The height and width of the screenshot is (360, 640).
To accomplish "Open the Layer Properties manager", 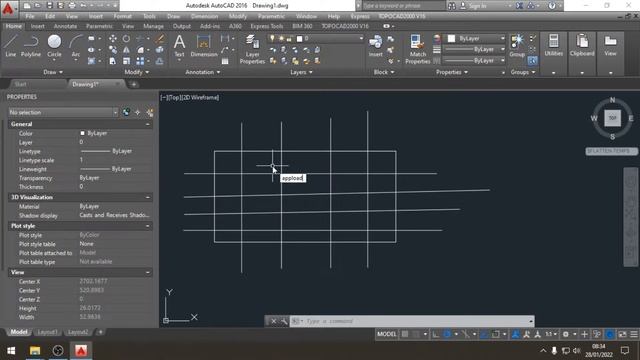I will (252, 49).
